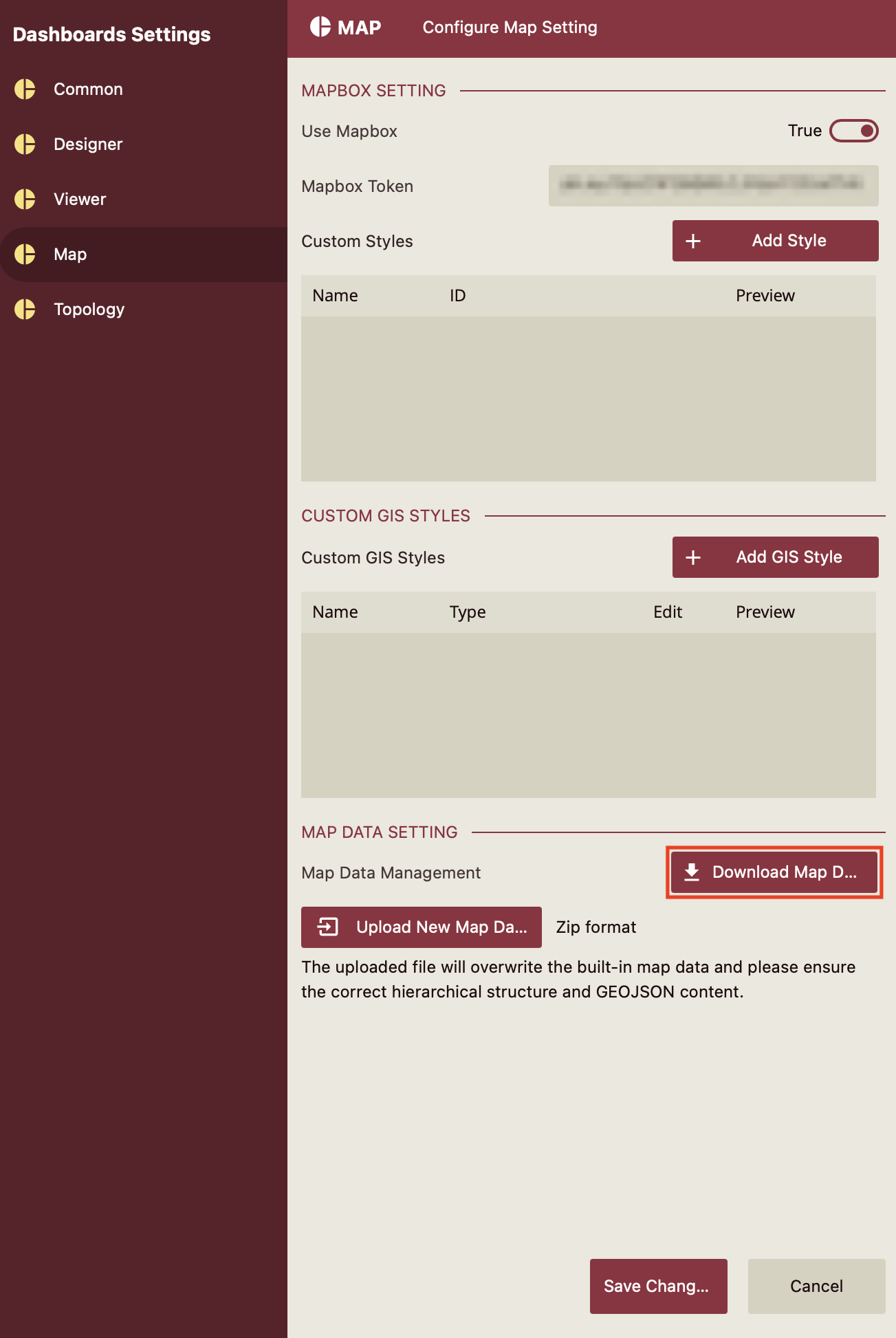
Task: Click the Preview column header in GIS table
Action: click(x=765, y=612)
